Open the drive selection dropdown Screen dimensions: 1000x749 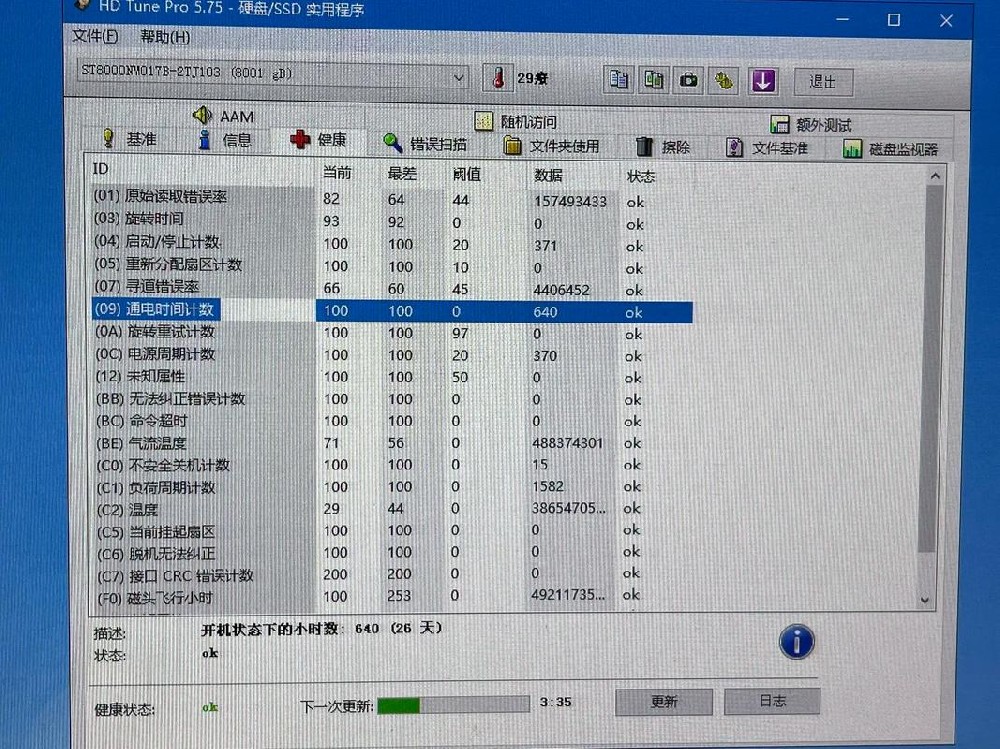point(459,77)
